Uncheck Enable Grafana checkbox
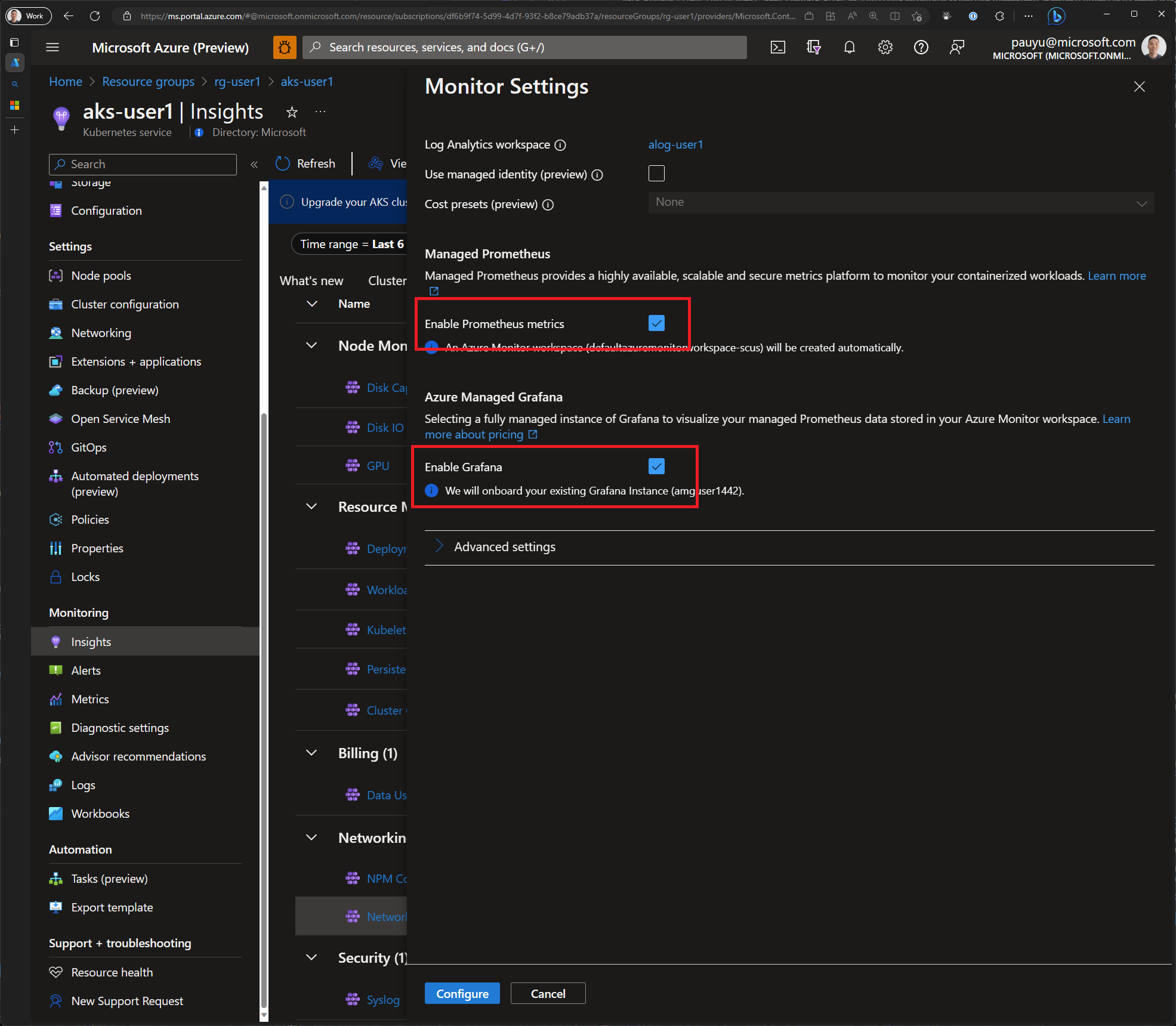 click(x=656, y=466)
